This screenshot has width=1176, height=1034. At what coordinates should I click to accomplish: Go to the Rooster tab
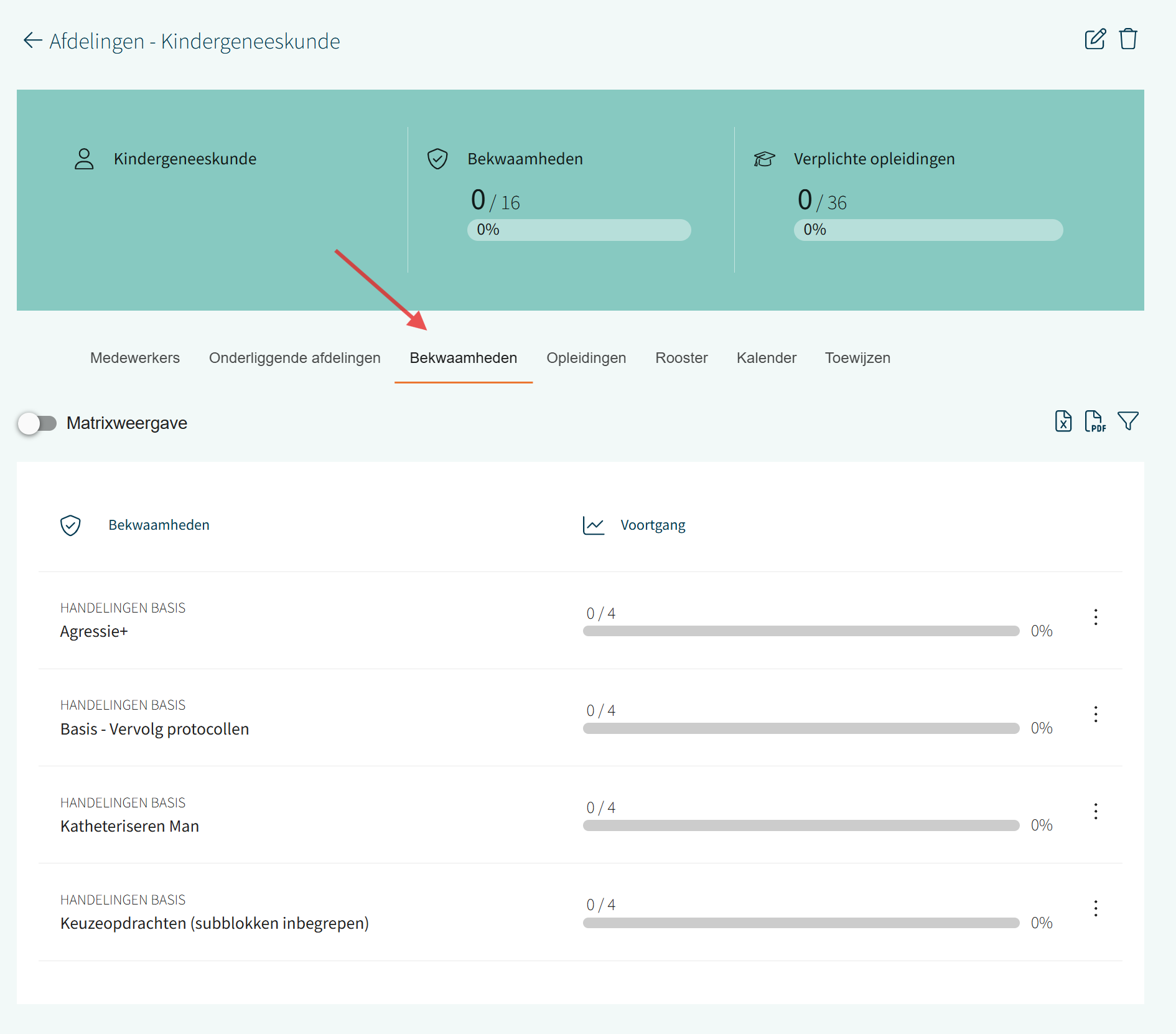point(681,358)
